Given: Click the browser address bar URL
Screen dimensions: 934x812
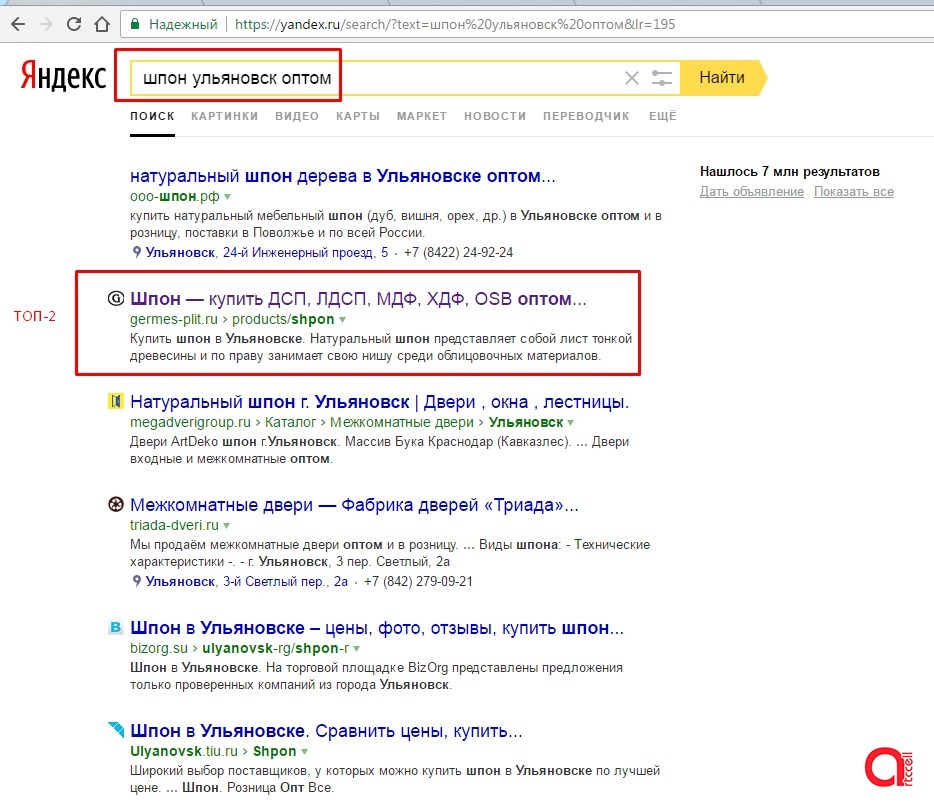Looking at the screenshot, I should click(x=455, y=24).
